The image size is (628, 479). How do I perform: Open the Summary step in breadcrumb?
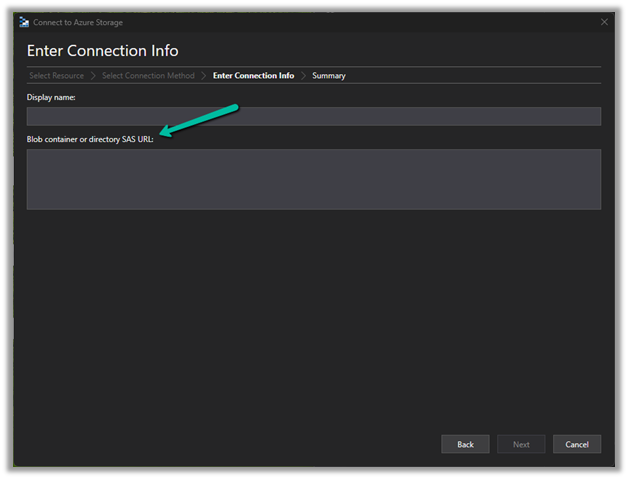point(328,76)
